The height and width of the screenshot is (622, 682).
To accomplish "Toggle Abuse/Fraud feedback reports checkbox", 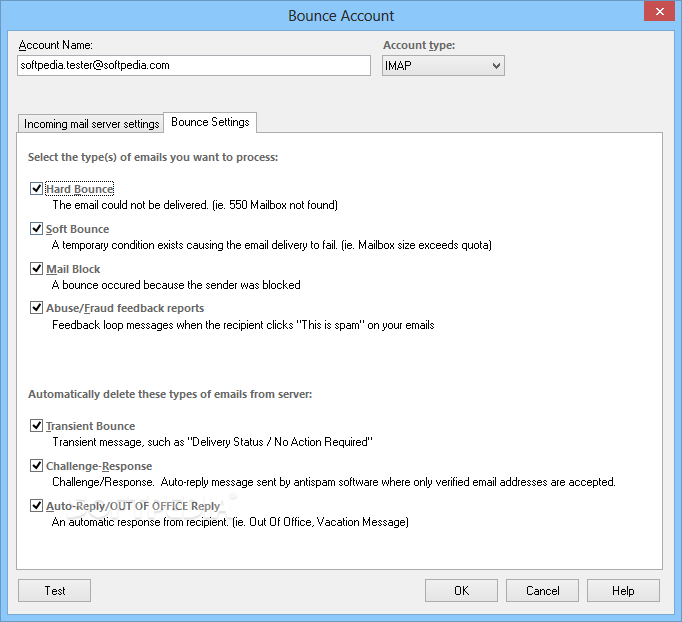I will (x=36, y=308).
